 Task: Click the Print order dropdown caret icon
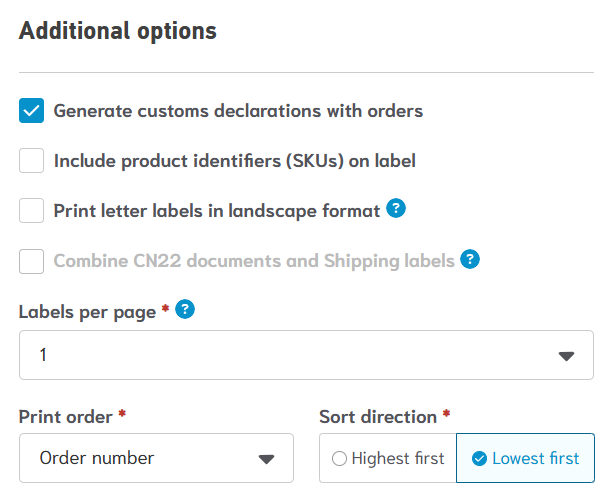pyautogui.click(x=266, y=459)
